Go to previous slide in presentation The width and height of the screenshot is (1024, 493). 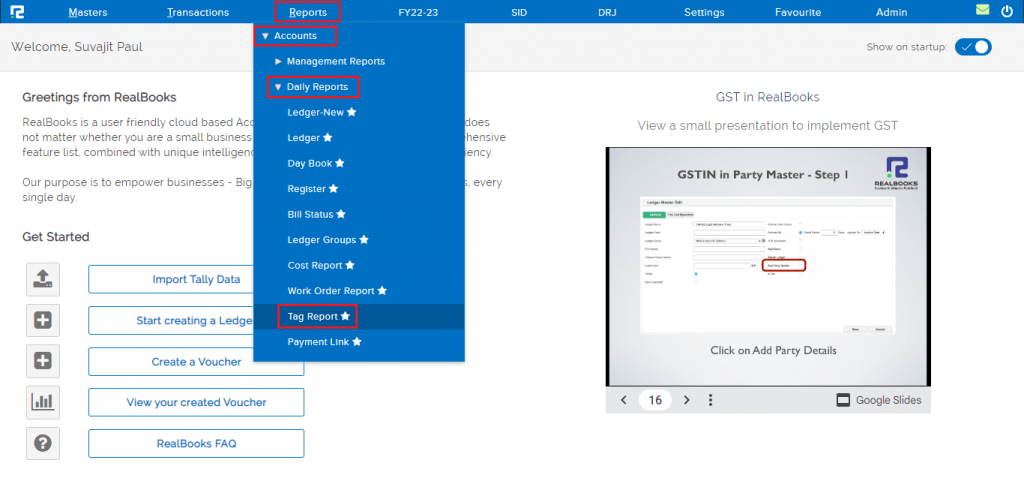tap(624, 400)
